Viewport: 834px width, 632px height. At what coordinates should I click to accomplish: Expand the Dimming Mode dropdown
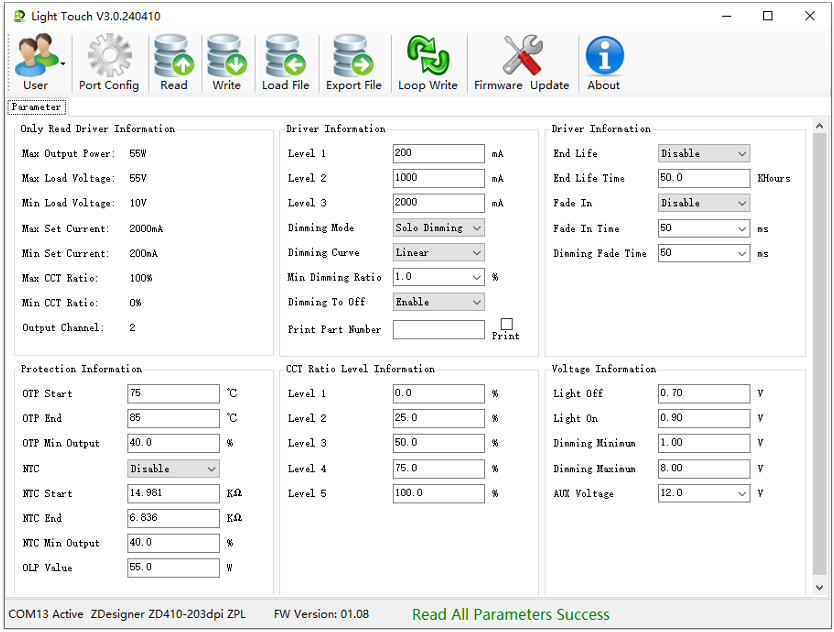439,228
